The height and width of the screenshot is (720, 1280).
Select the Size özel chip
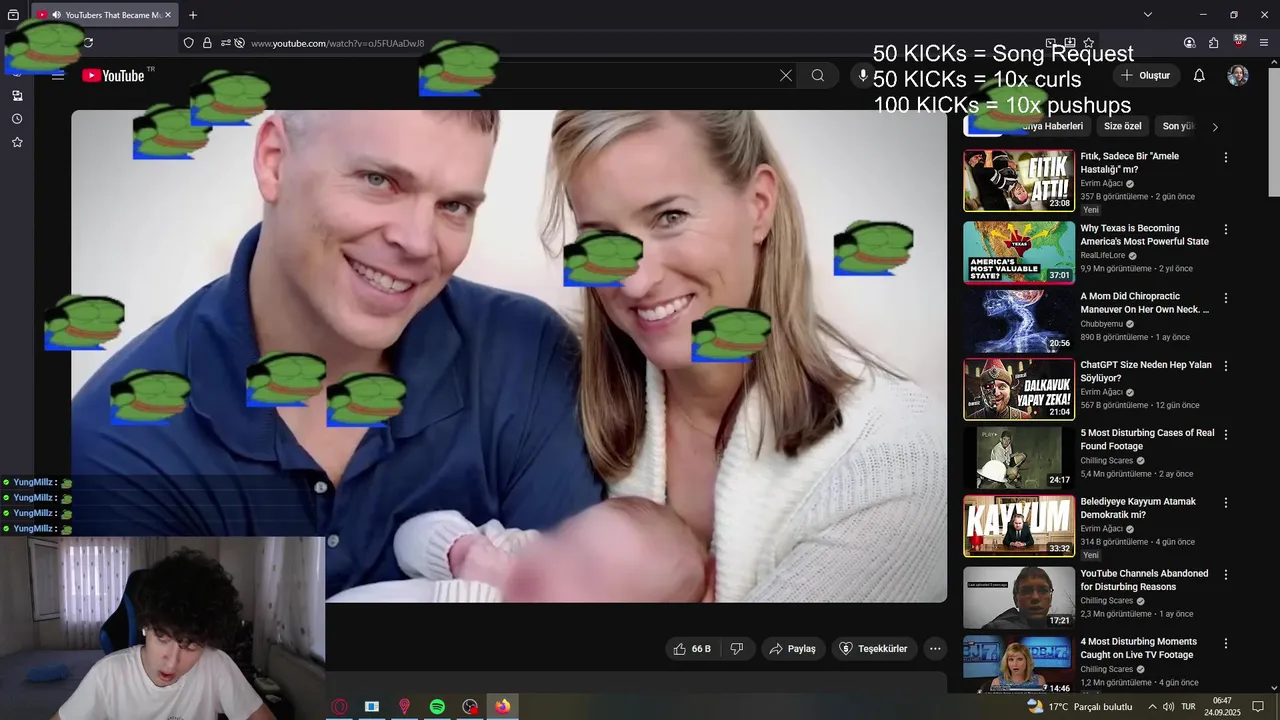pyautogui.click(x=1122, y=127)
